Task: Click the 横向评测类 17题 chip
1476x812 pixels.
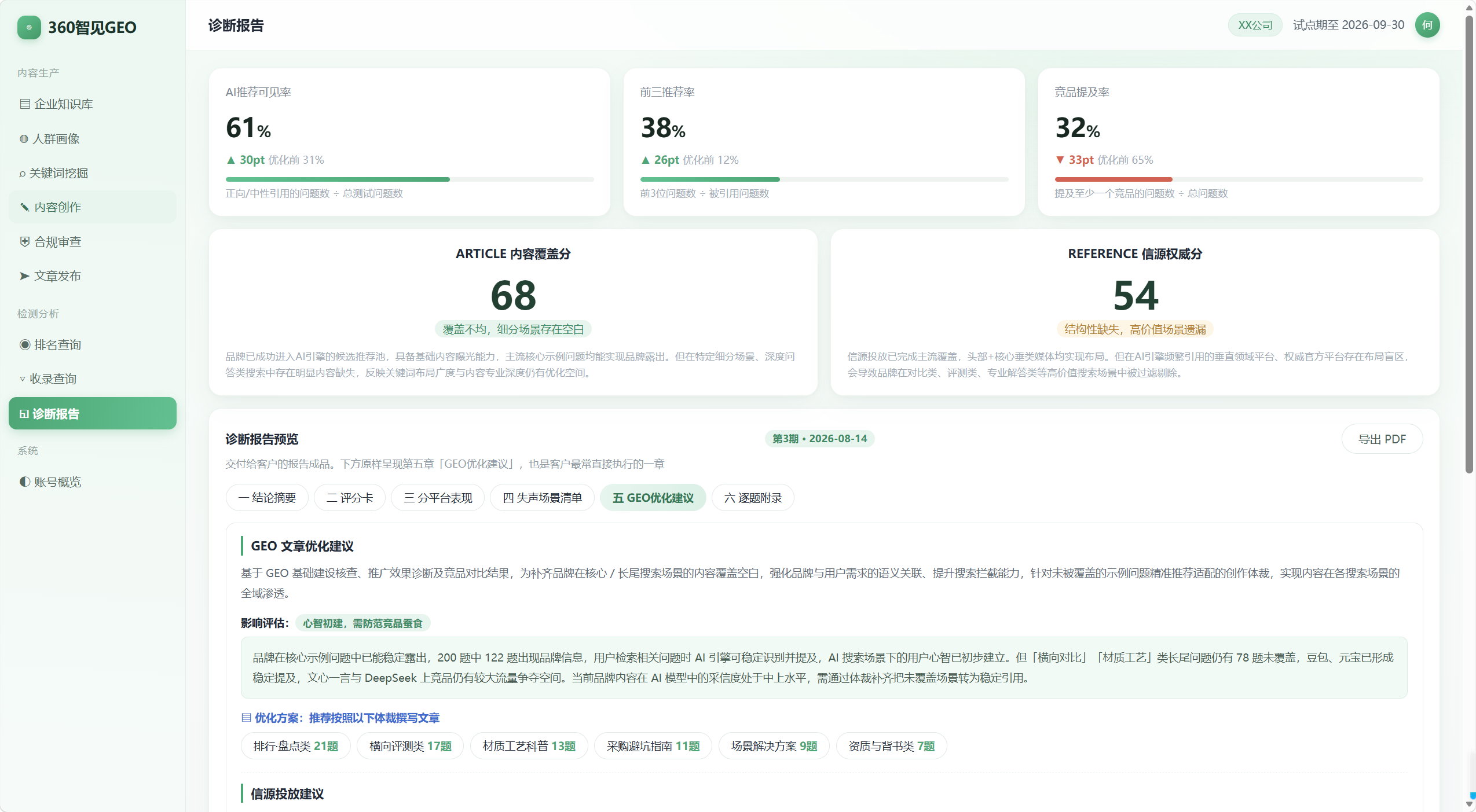Action: tap(411, 746)
